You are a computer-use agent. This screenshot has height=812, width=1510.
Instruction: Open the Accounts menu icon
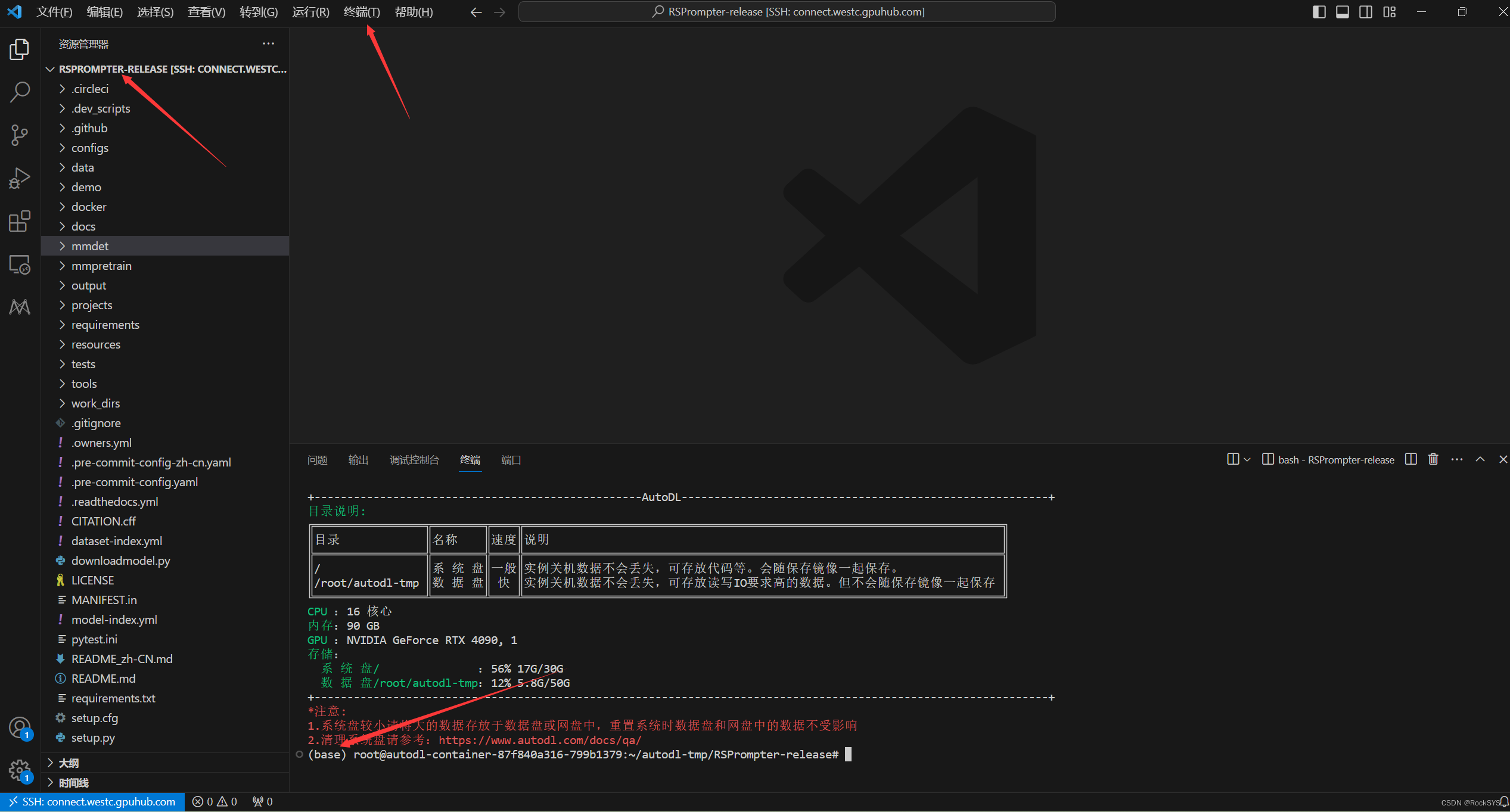point(20,728)
